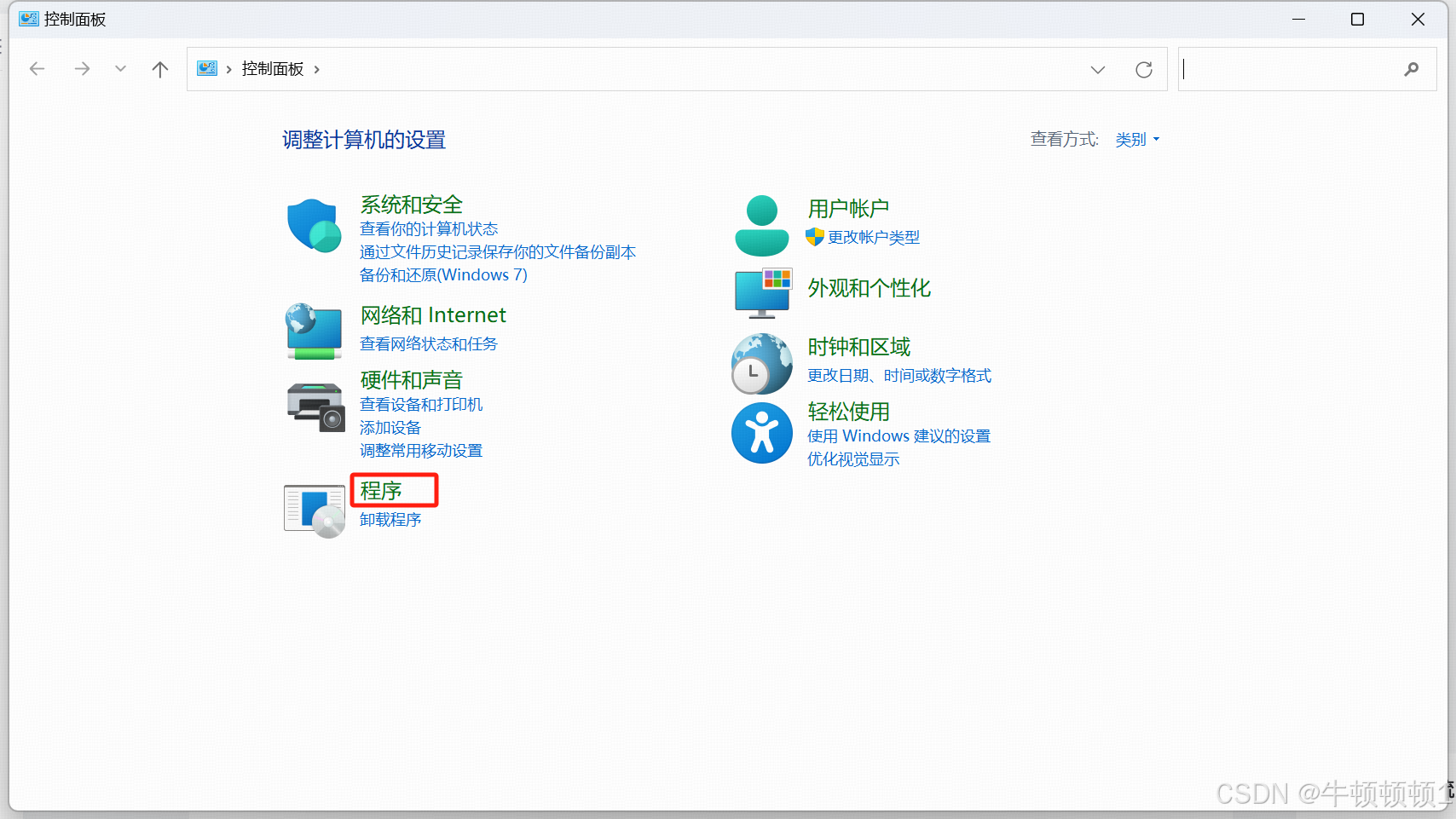Open the Ease of Access icon

(x=762, y=433)
